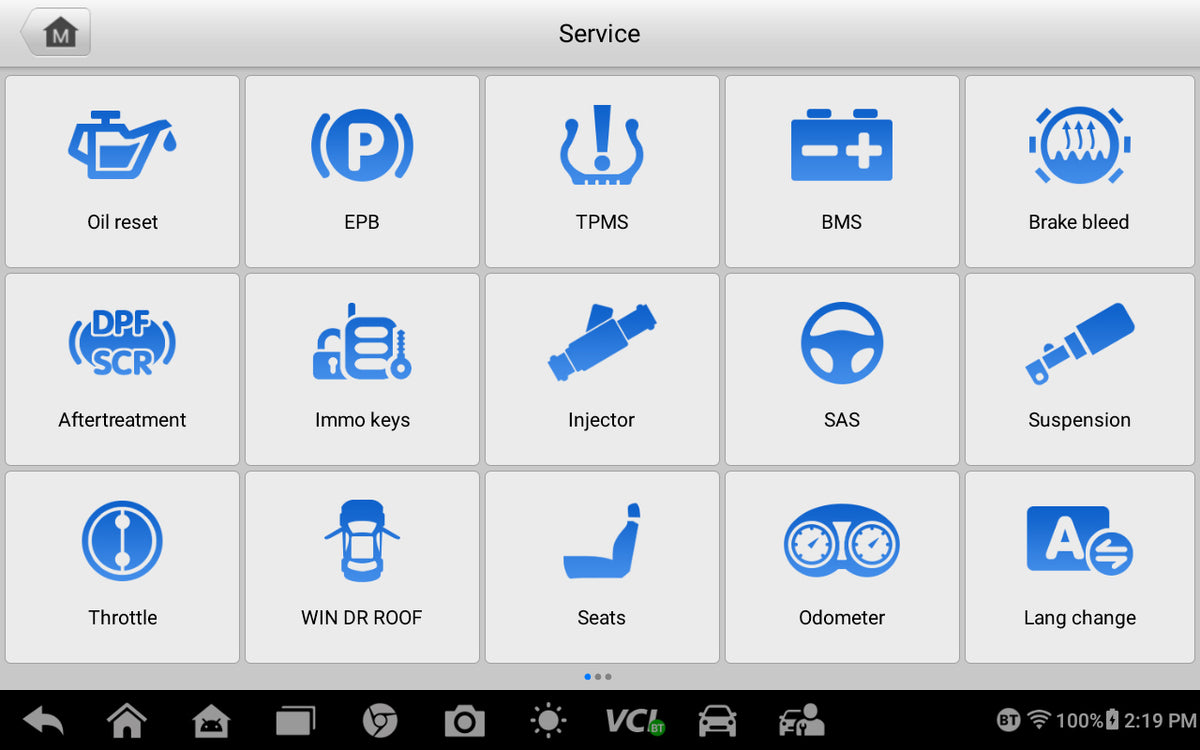This screenshot has height=750, width=1200.
Task: Open the camera from the navigation bar
Action: point(464,720)
